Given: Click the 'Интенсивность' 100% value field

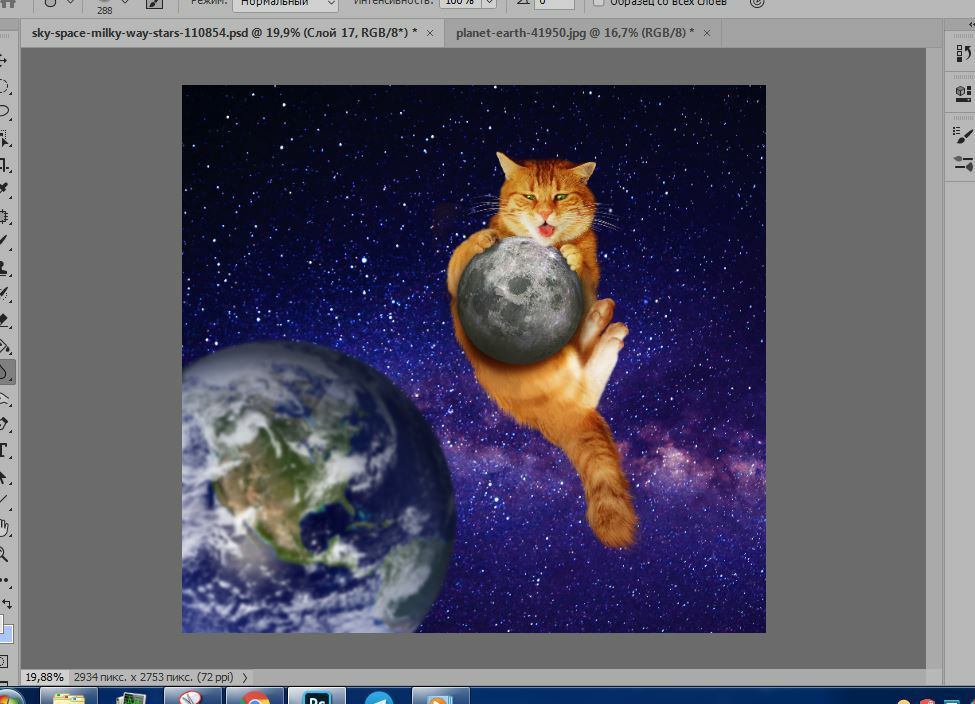Looking at the screenshot, I should [x=461, y=3].
